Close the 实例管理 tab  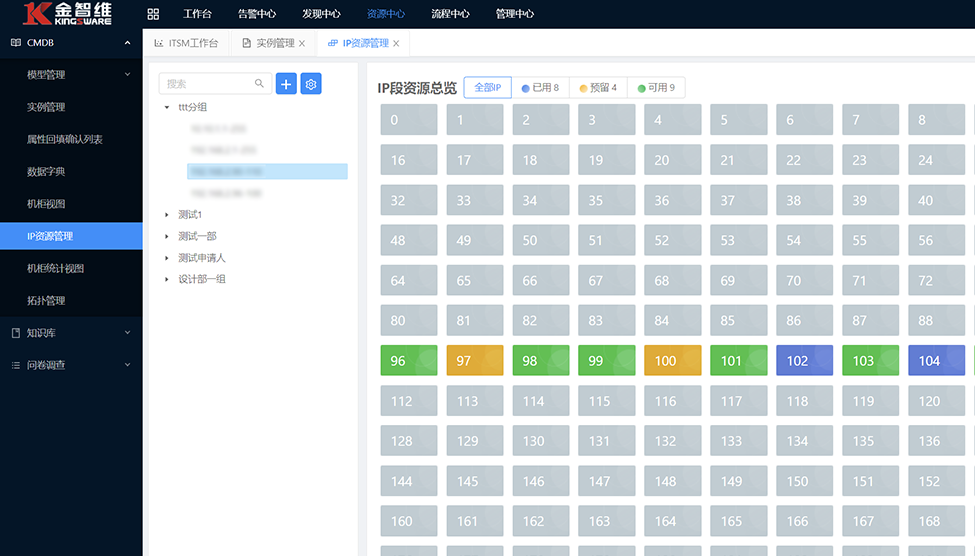302,44
